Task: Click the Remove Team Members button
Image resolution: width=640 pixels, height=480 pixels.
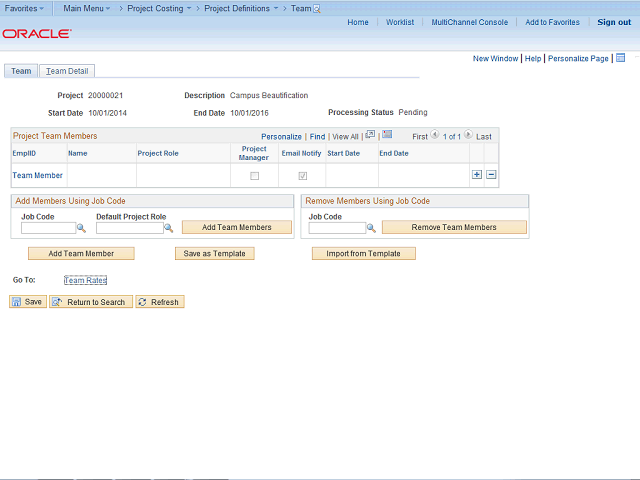Action: tap(454, 227)
